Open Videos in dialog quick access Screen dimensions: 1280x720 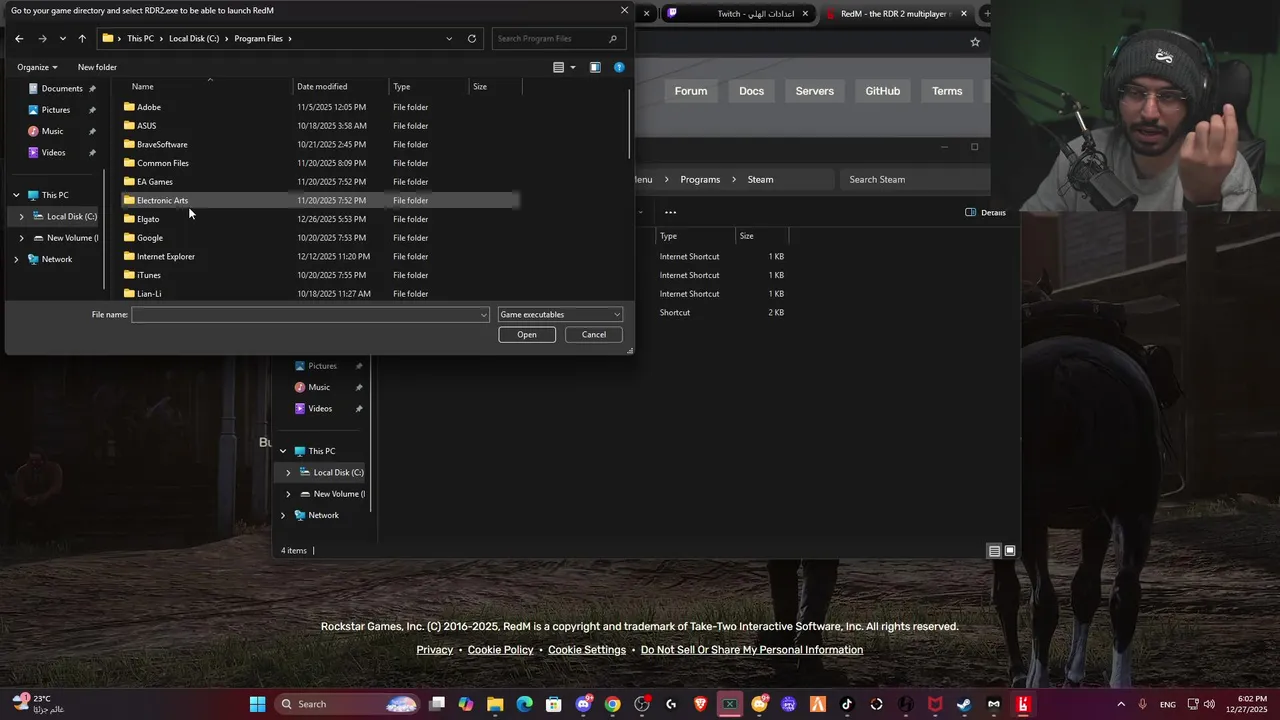pos(53,153)
